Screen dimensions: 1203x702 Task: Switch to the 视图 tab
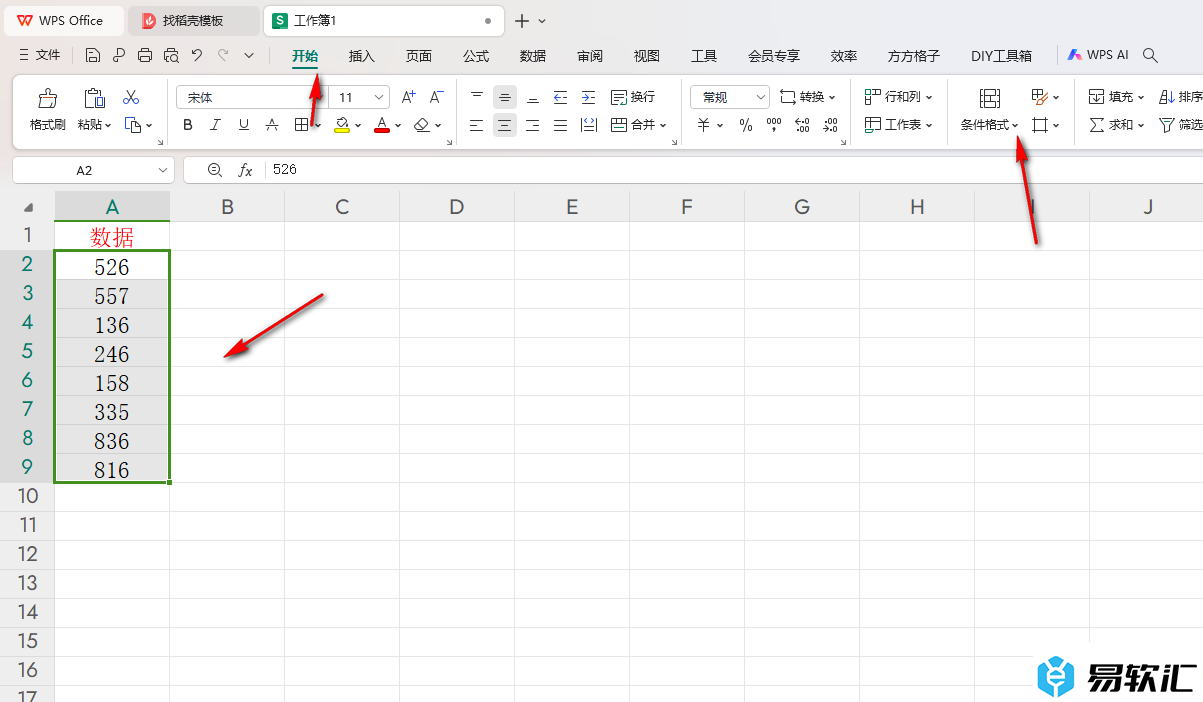coord(647,56)
